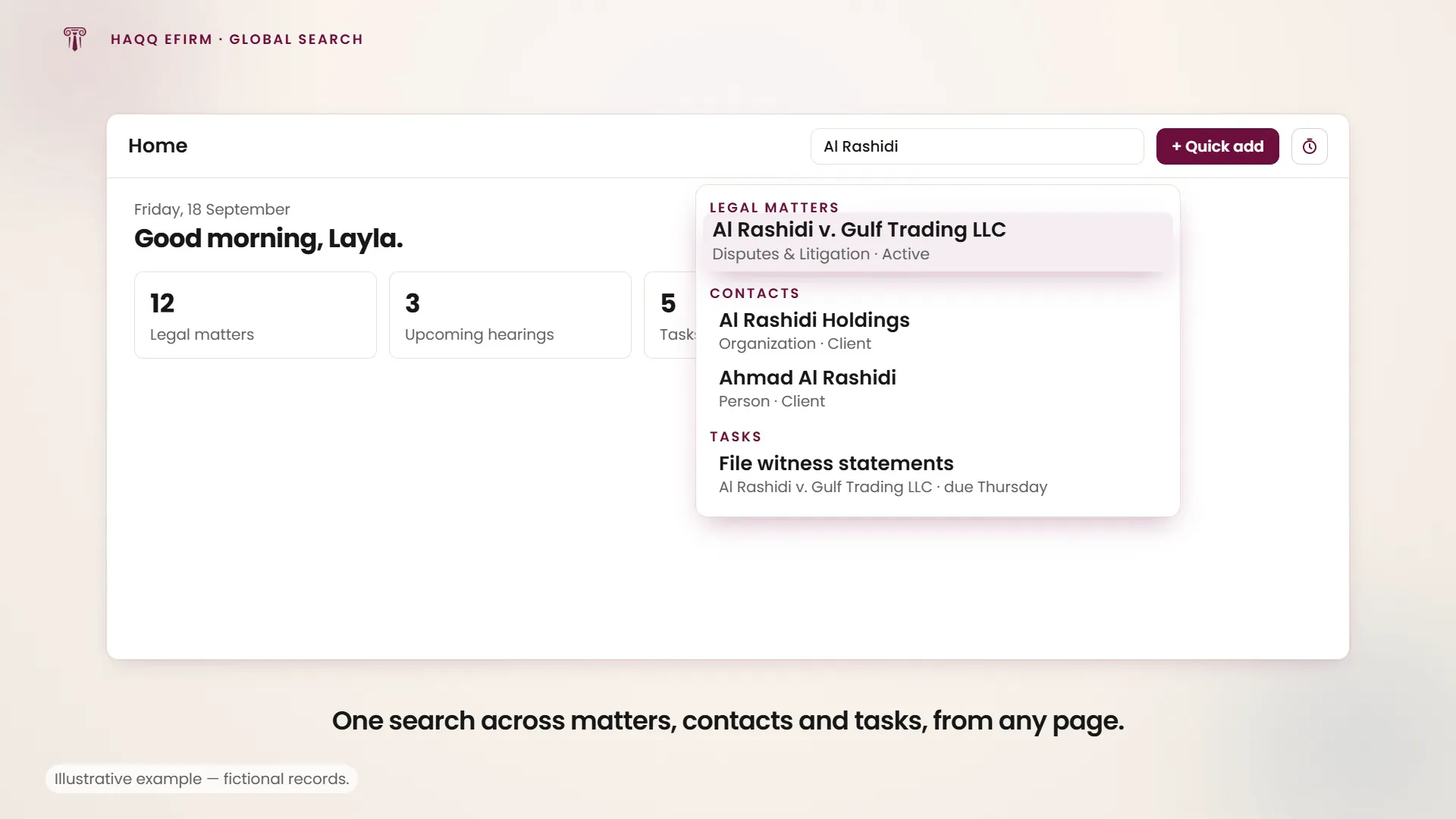Screen dimensions: 1456x819
Task: Click the Home page title
Action: (158, 146)
